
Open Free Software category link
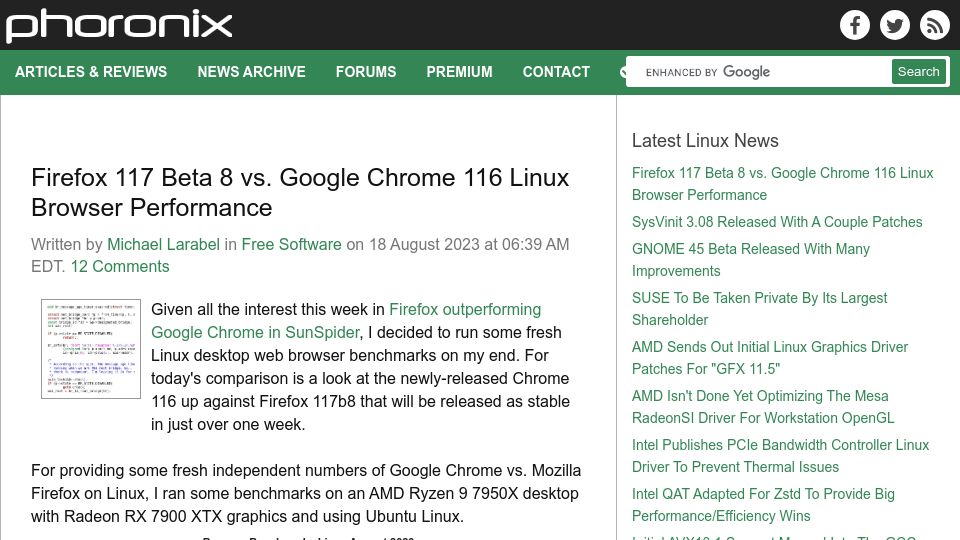(291, 244)
